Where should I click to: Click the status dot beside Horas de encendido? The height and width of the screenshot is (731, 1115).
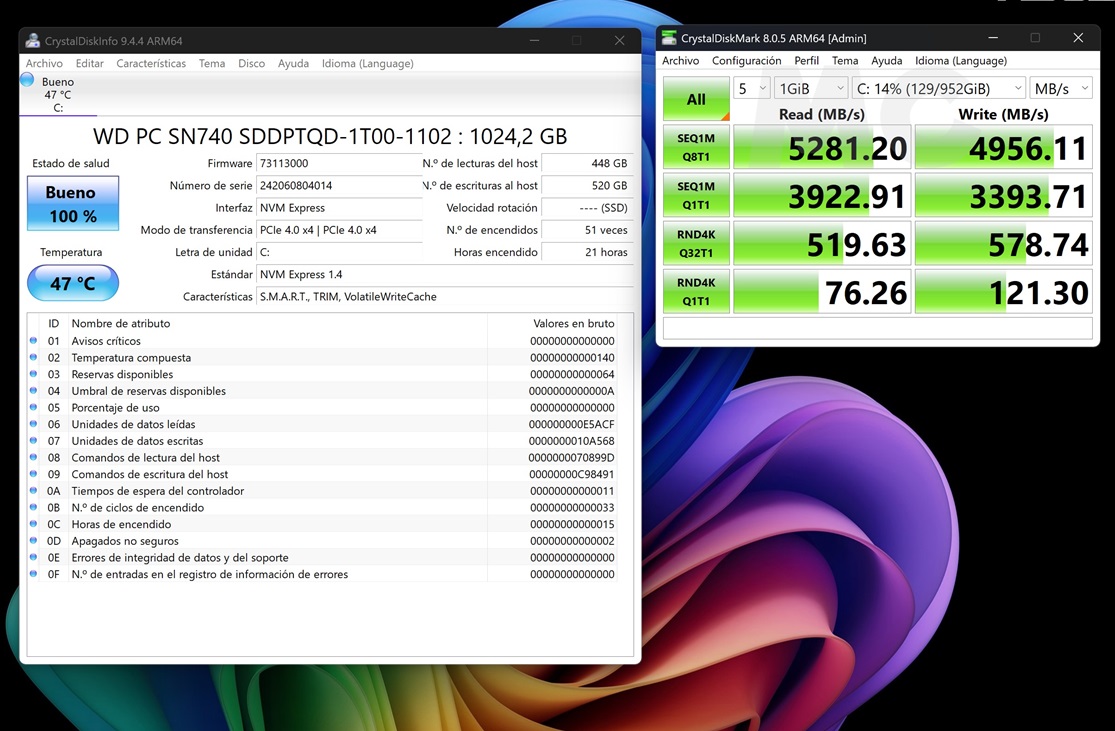click(33, 524)
